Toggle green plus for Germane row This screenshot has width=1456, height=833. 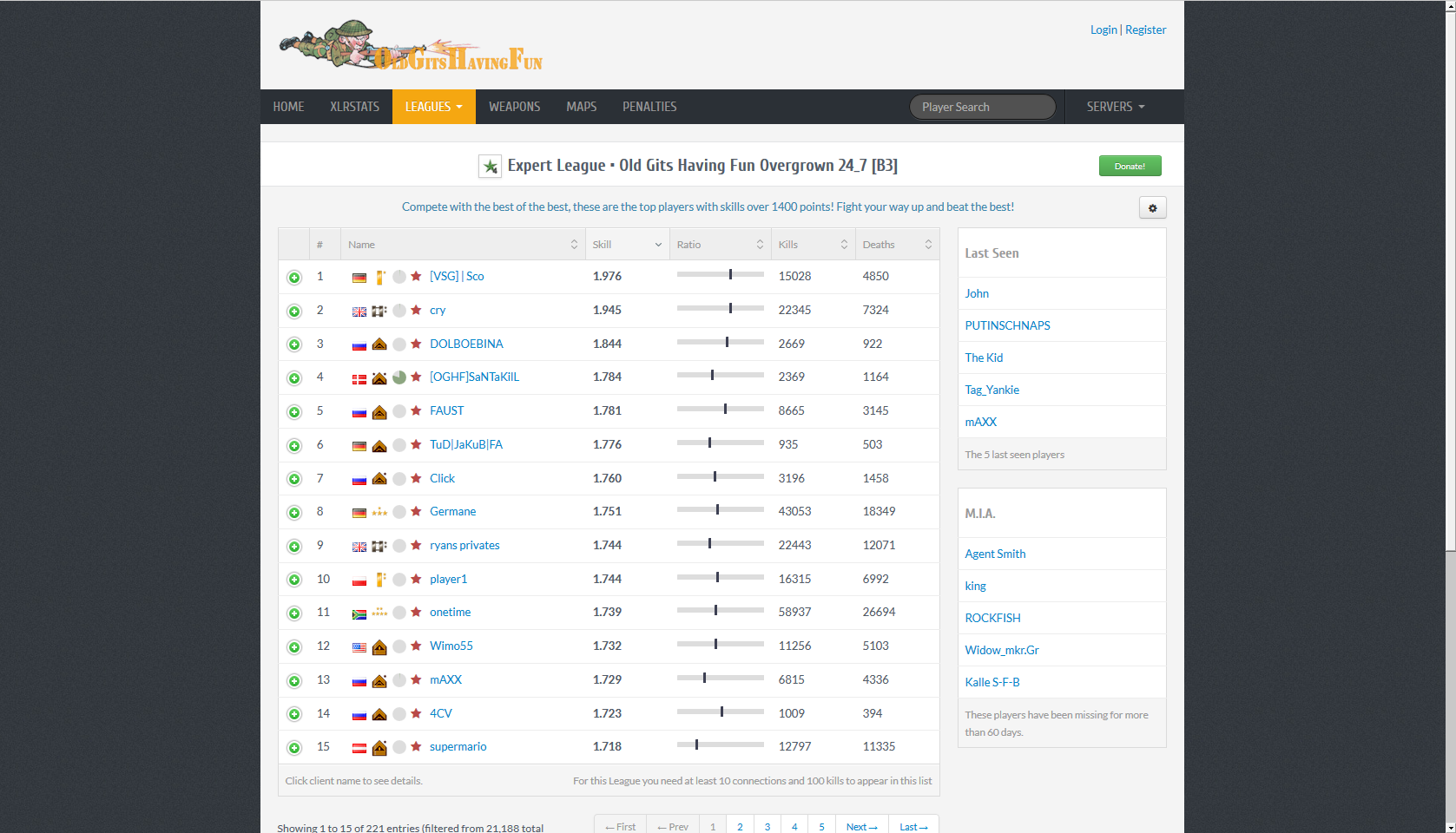294,513
